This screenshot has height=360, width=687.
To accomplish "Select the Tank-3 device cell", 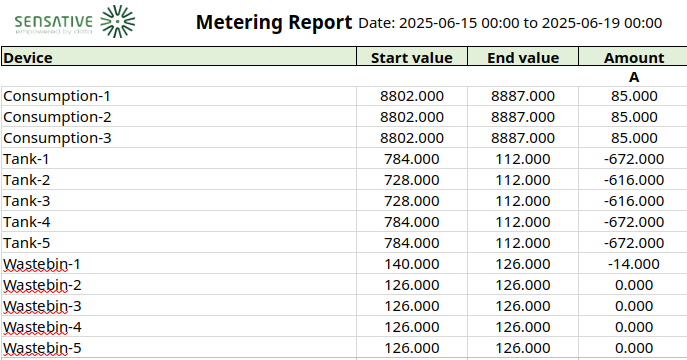I will [179, 201].
